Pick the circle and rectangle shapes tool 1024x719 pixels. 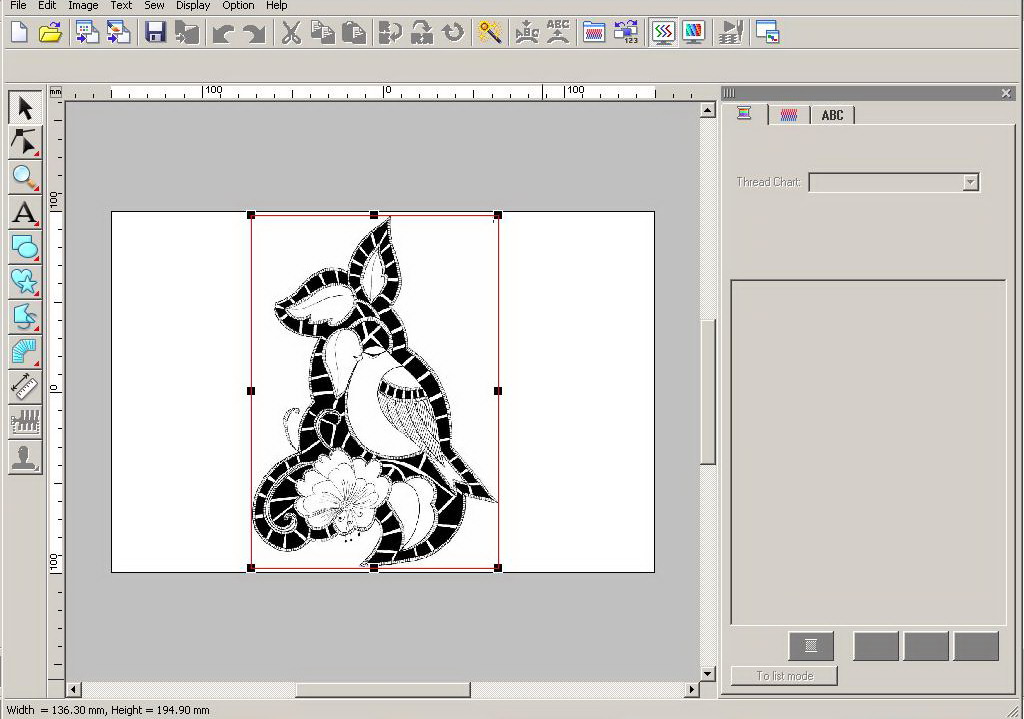[25, 247]
